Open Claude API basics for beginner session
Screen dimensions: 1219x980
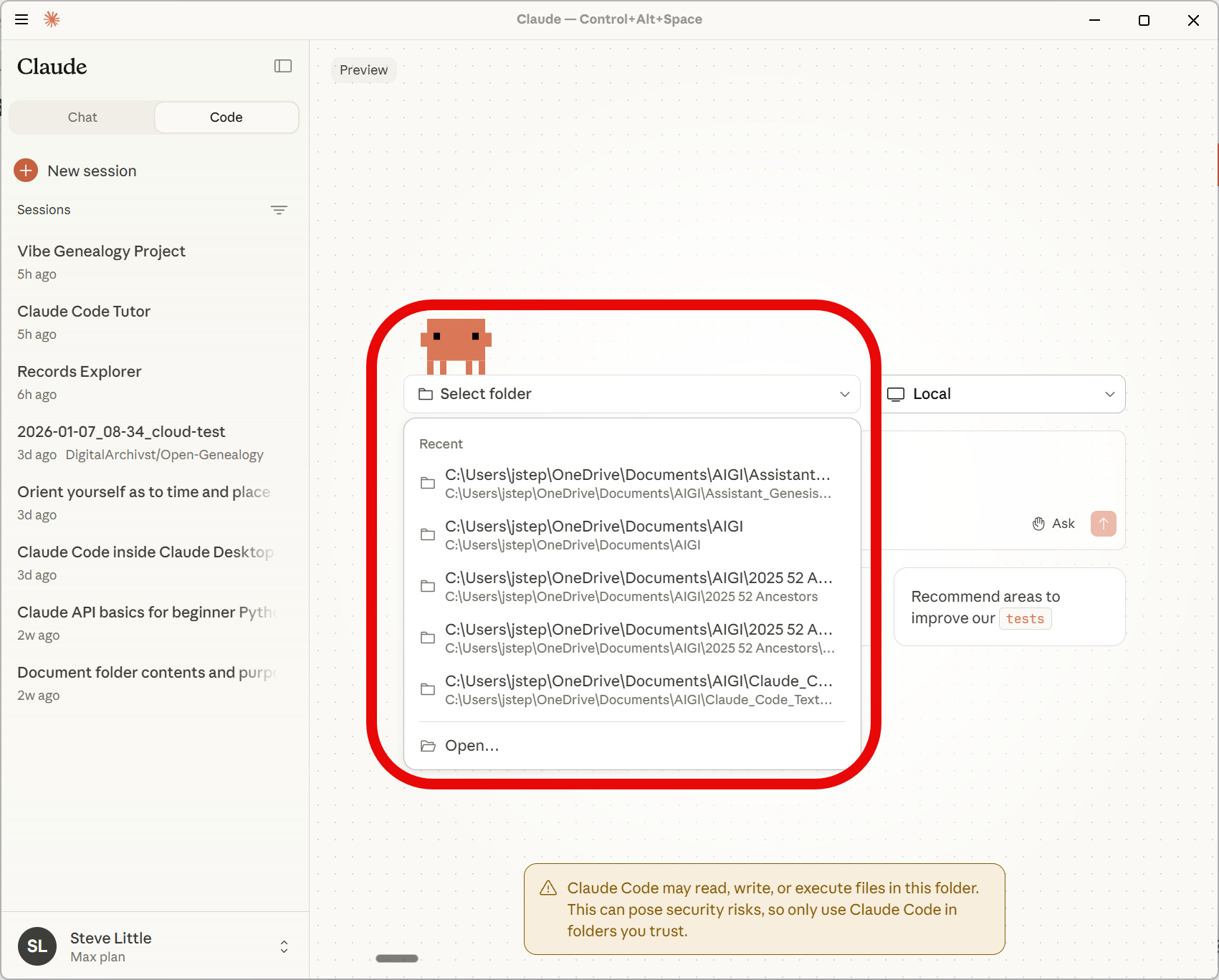click(x=154, y=623)
